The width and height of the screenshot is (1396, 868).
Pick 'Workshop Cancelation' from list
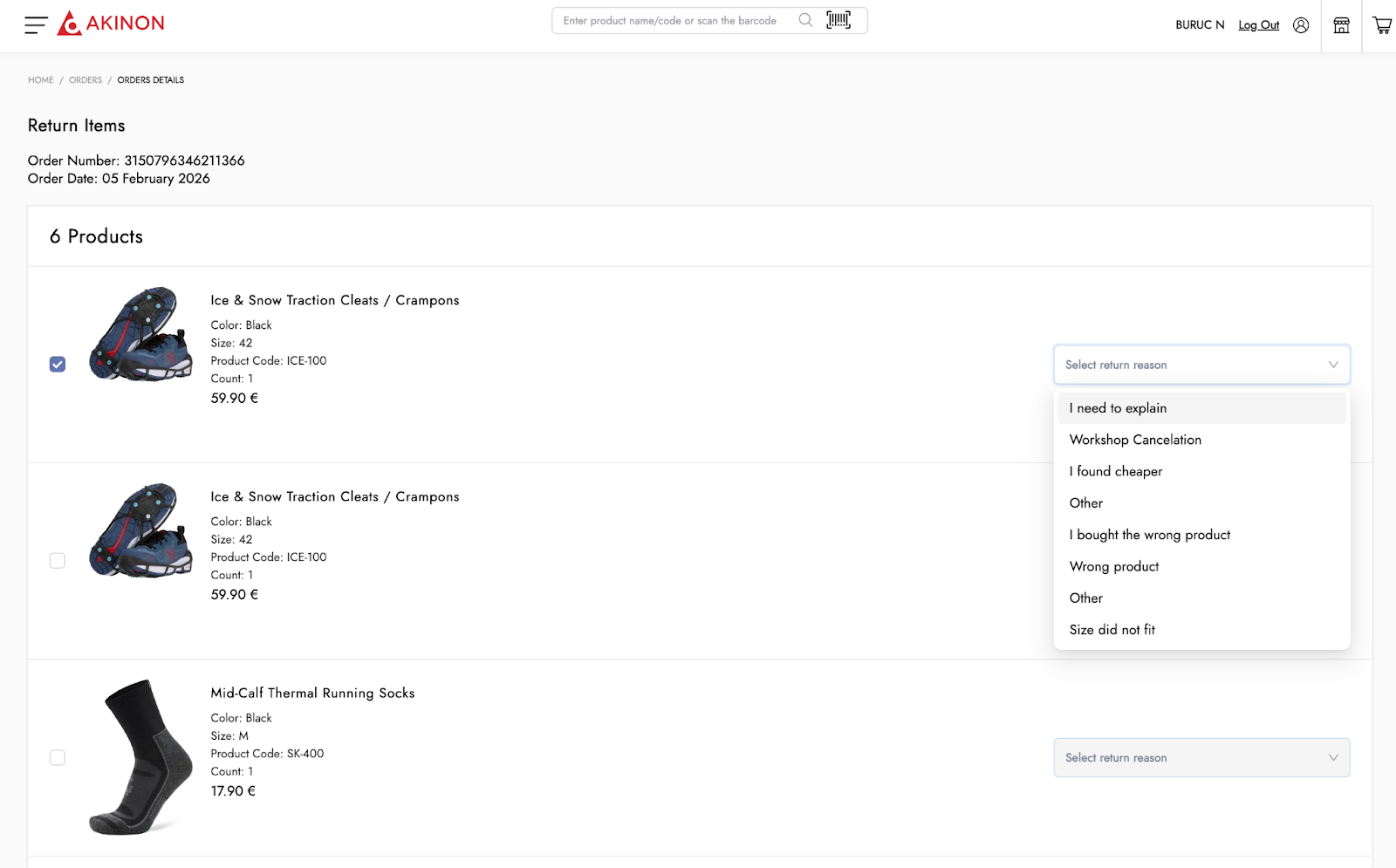coord(1135,440)
